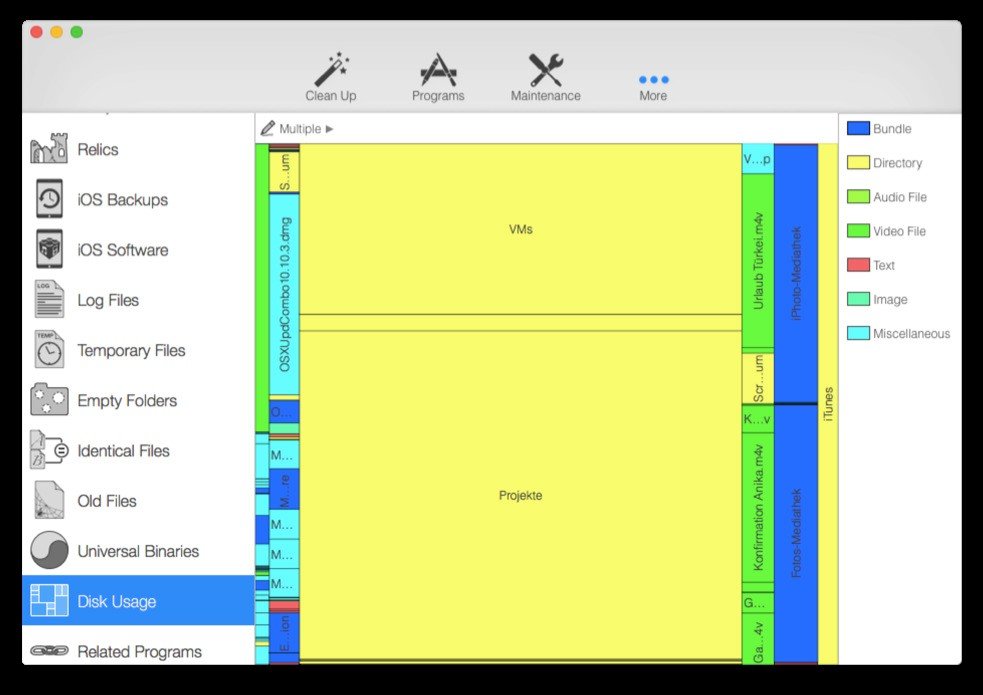The height and width of the screenshot is (695, 983).
Task: Select the Disk Usage treemap icon
Action: click(49, 600)
